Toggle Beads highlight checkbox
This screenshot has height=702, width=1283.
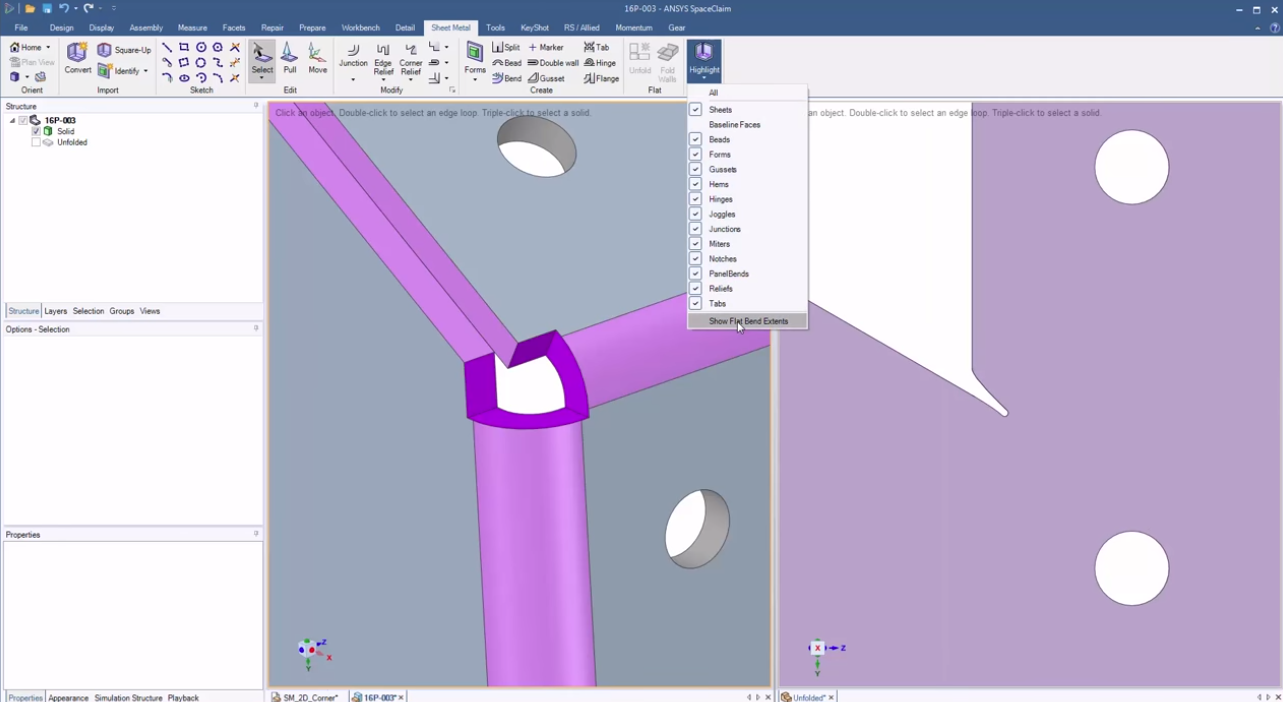tap(695, 139)
